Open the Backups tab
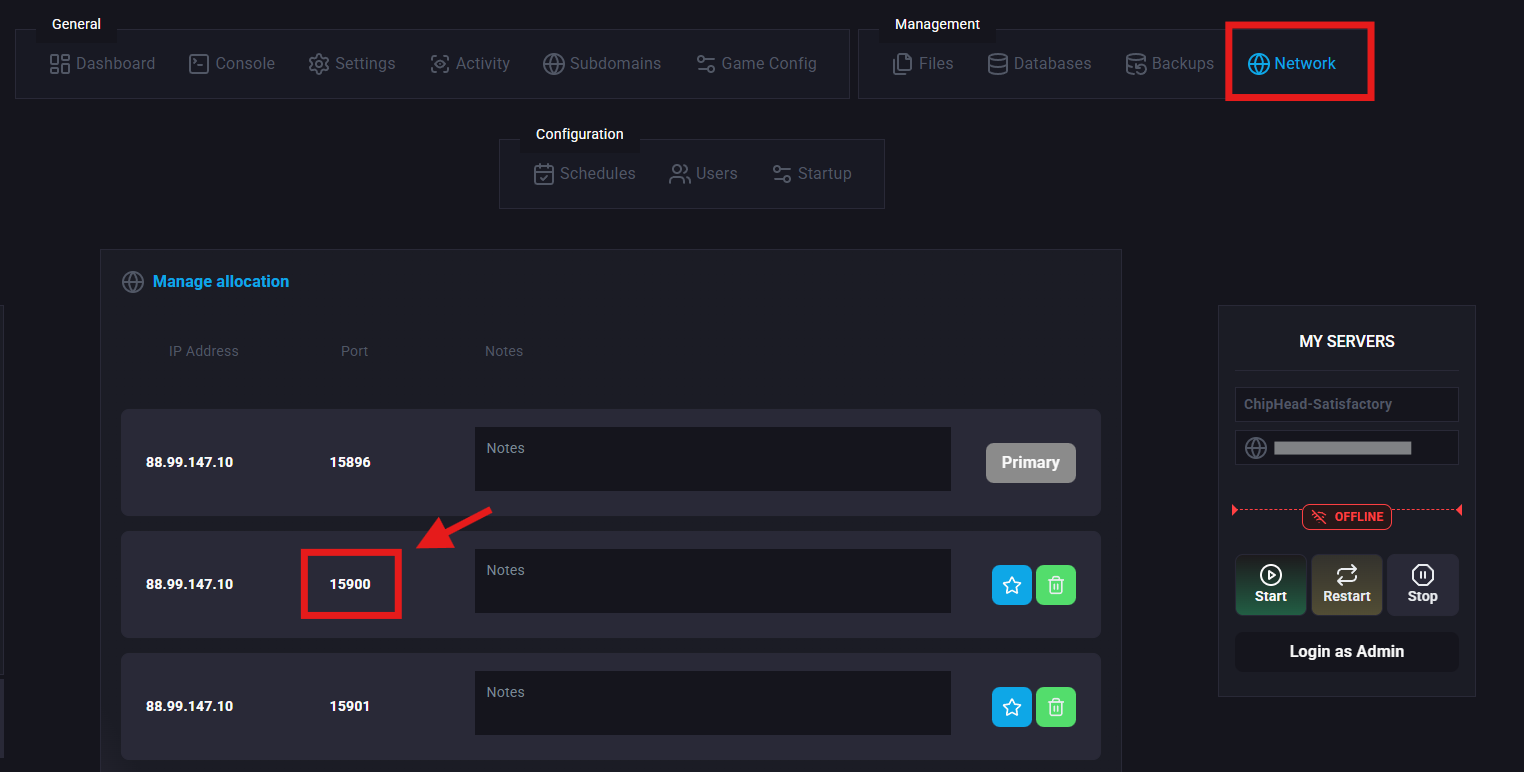Screen dimensions: 1524x772 pyautogui.click(x=1169, y=64)
